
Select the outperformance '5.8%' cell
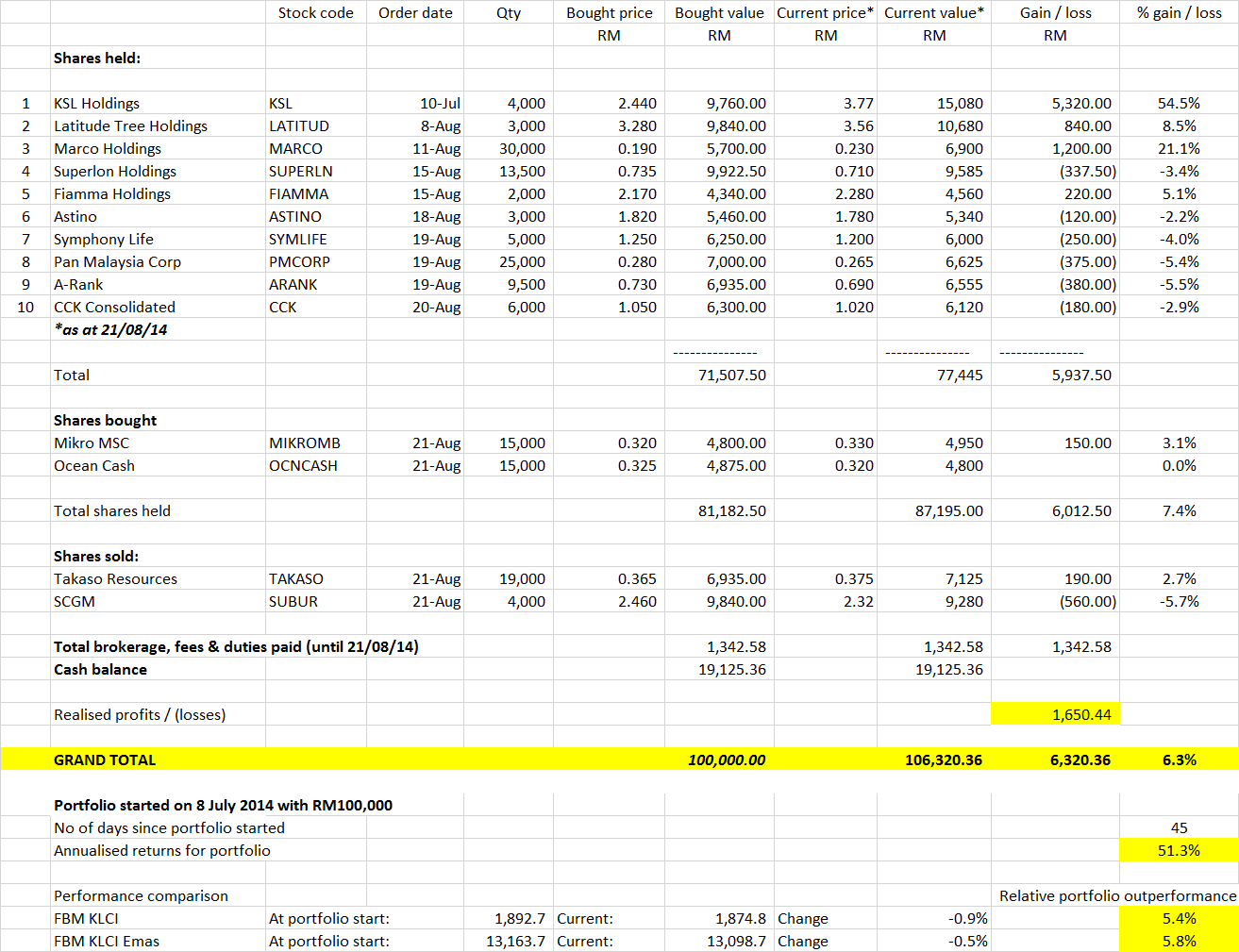(1180, 941)
